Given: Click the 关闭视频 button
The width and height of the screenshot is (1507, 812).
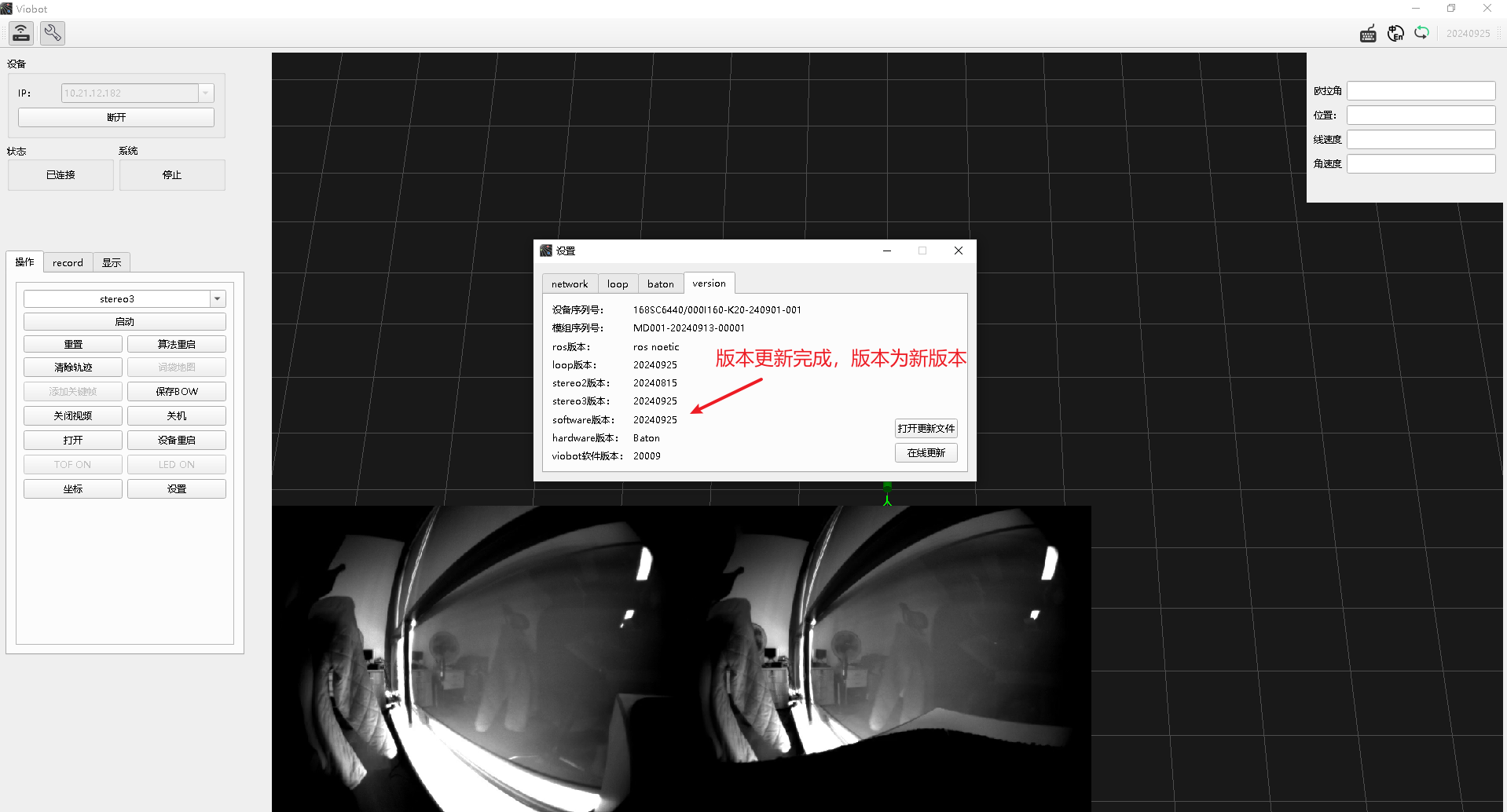Looking at the screenshot, I should coord(73,416).
